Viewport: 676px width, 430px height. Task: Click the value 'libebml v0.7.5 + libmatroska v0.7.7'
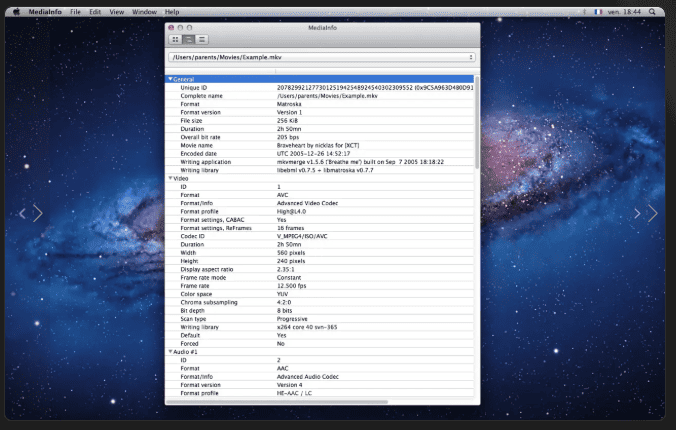tap(325, 170)
